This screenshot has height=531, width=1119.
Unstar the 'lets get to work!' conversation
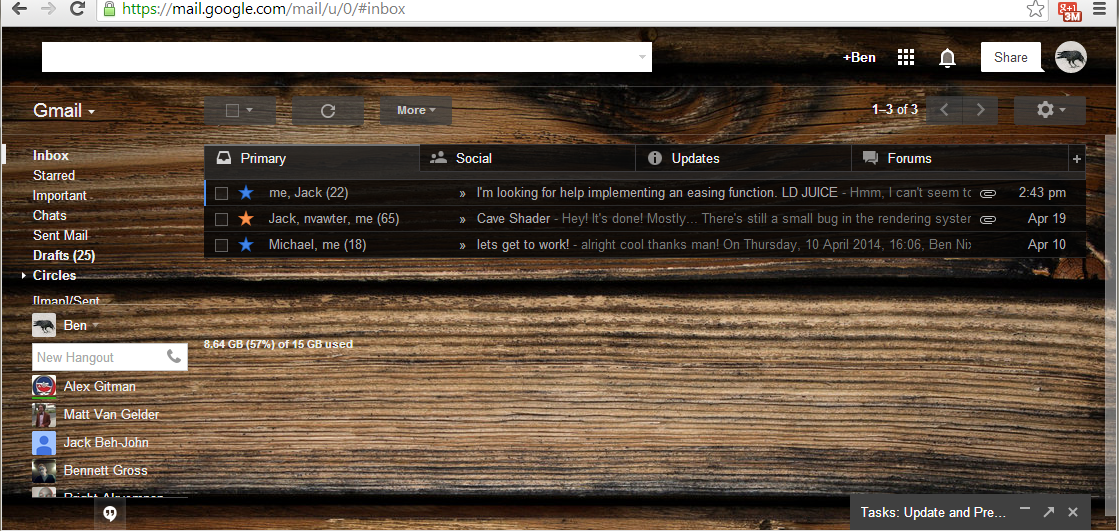246,245
